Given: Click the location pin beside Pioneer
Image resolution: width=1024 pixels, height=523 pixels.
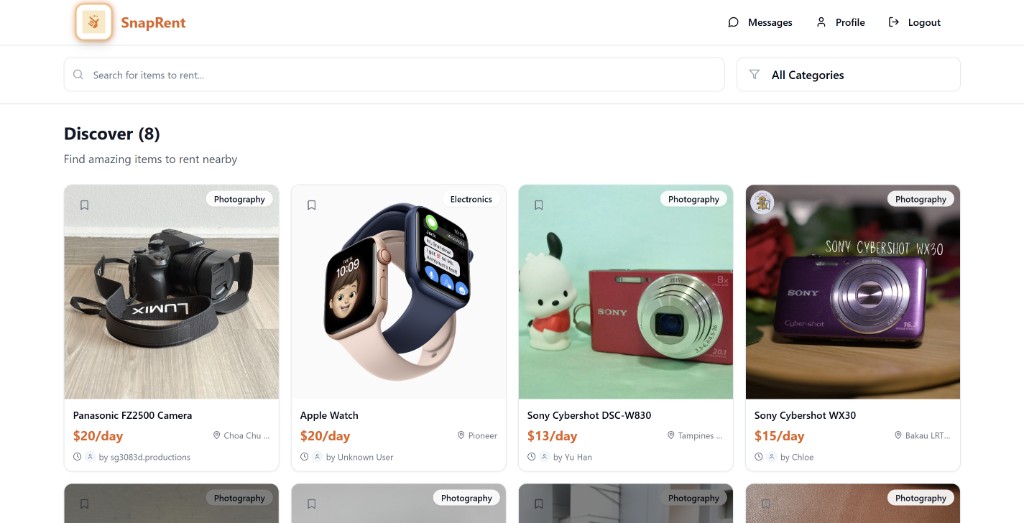Looking at the screenshot, I should point(461,436).
